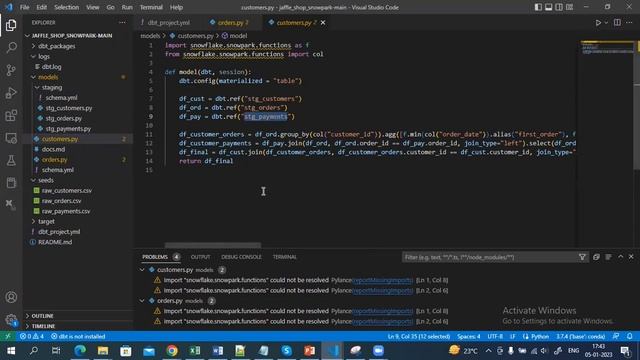
Task: Change Spaces: 4 indentation setting
Action: click(469, 336)
